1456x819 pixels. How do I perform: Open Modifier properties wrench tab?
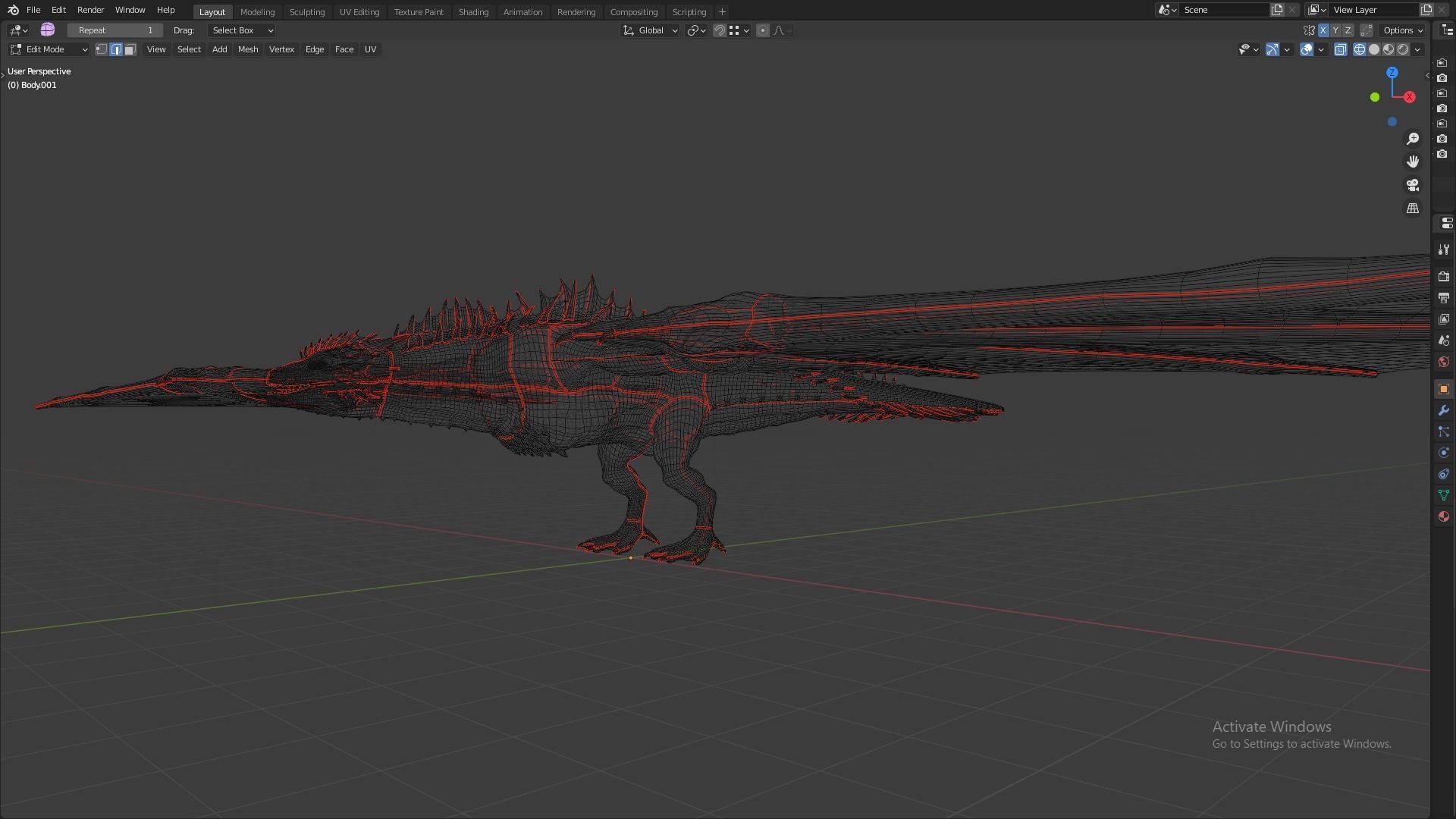(1444, 410)
